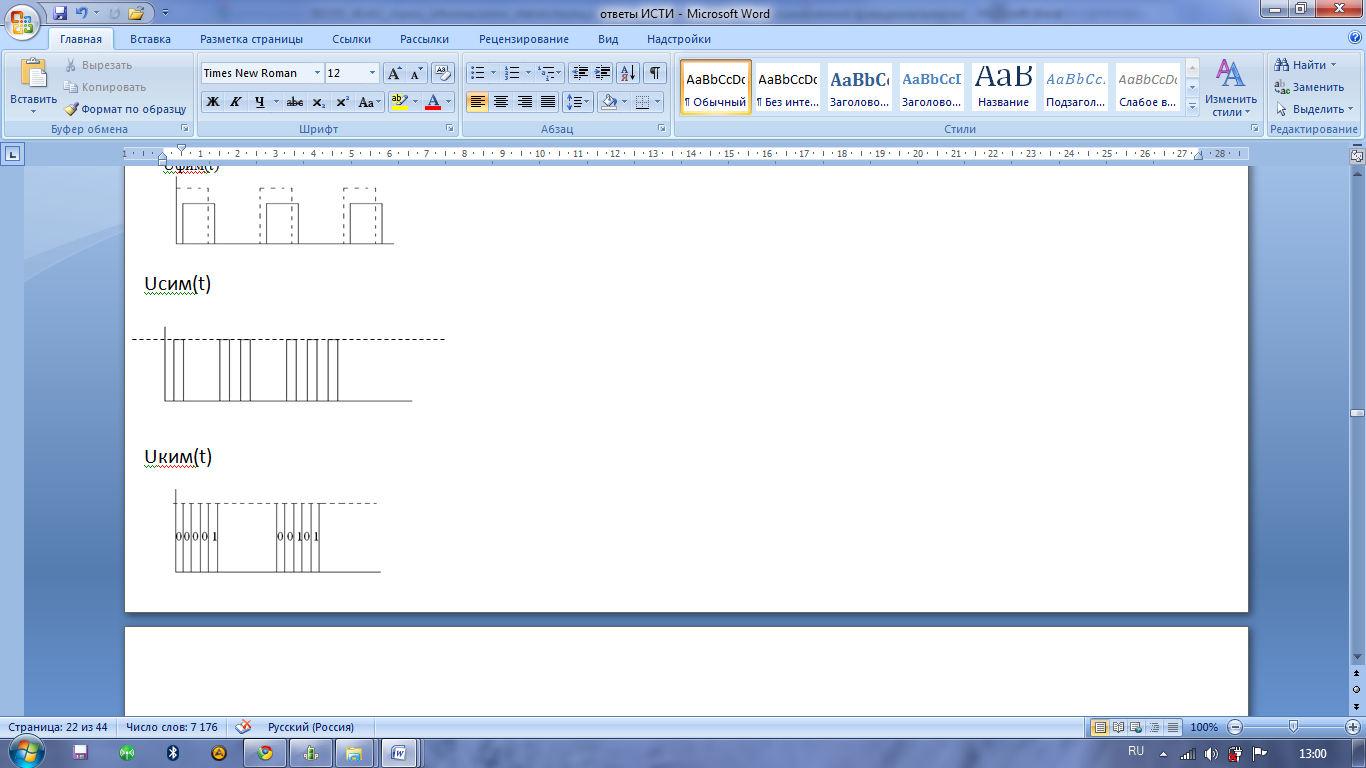Switch to Разметка страницы tab
Image resolution: width=1366 pixels, height=768 pixels.
tap(251, 39)
